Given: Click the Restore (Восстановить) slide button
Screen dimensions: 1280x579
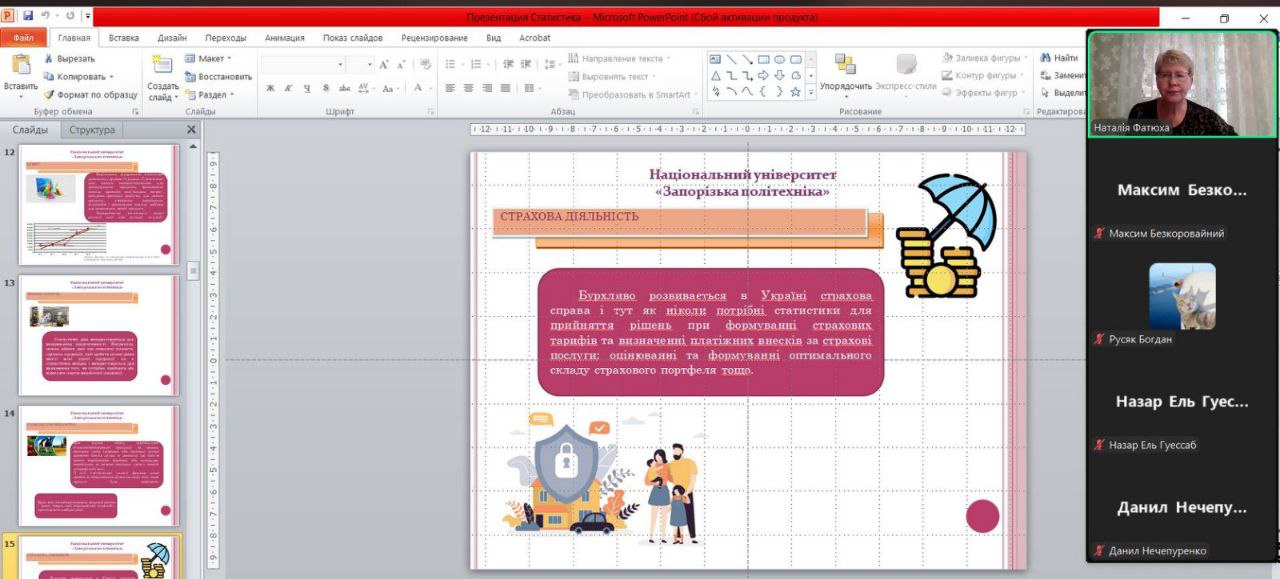Looking at the screenshot, I should 218,77.
